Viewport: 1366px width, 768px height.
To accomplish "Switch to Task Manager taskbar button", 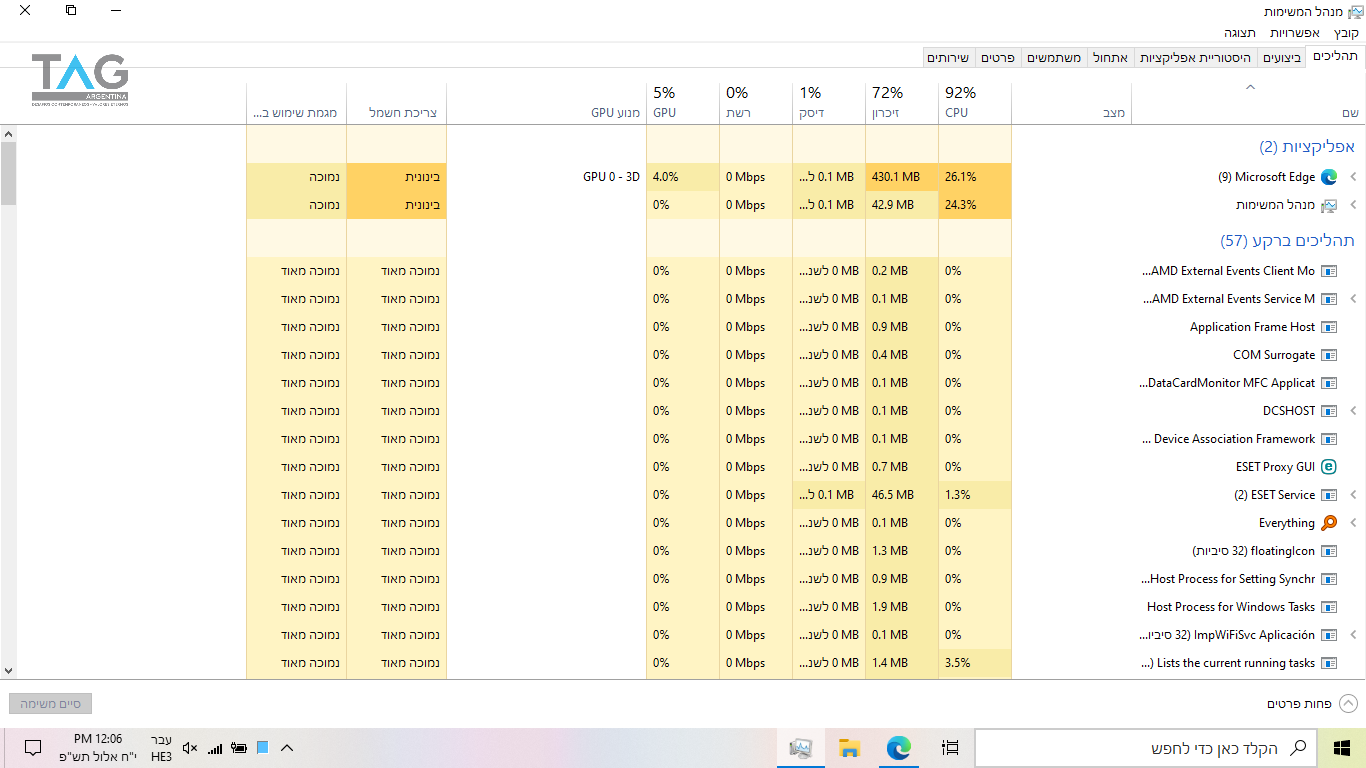I will pos(800,748).
